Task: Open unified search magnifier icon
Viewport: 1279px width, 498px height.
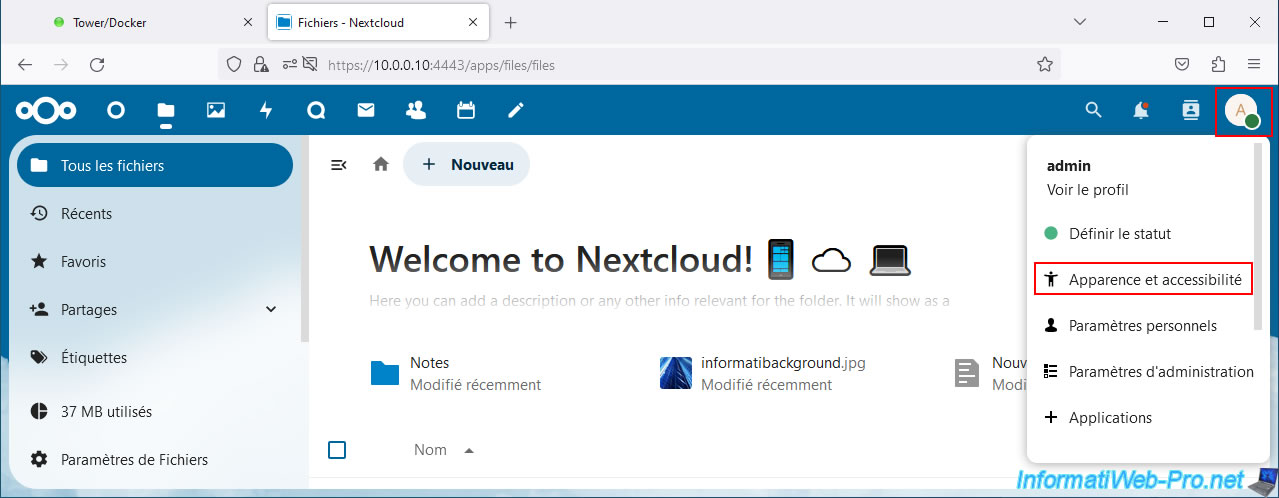Action: point(1093,111)
